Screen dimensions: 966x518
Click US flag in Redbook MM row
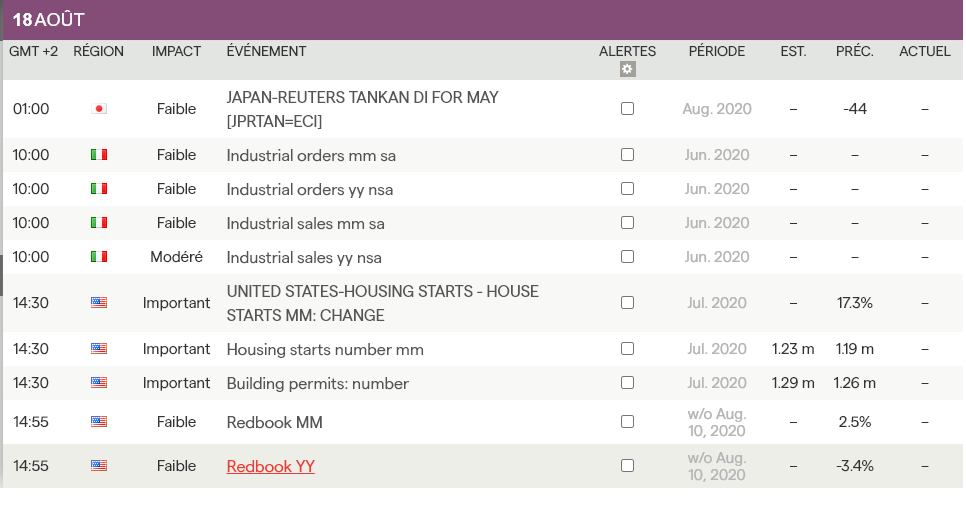pos(99,422)
